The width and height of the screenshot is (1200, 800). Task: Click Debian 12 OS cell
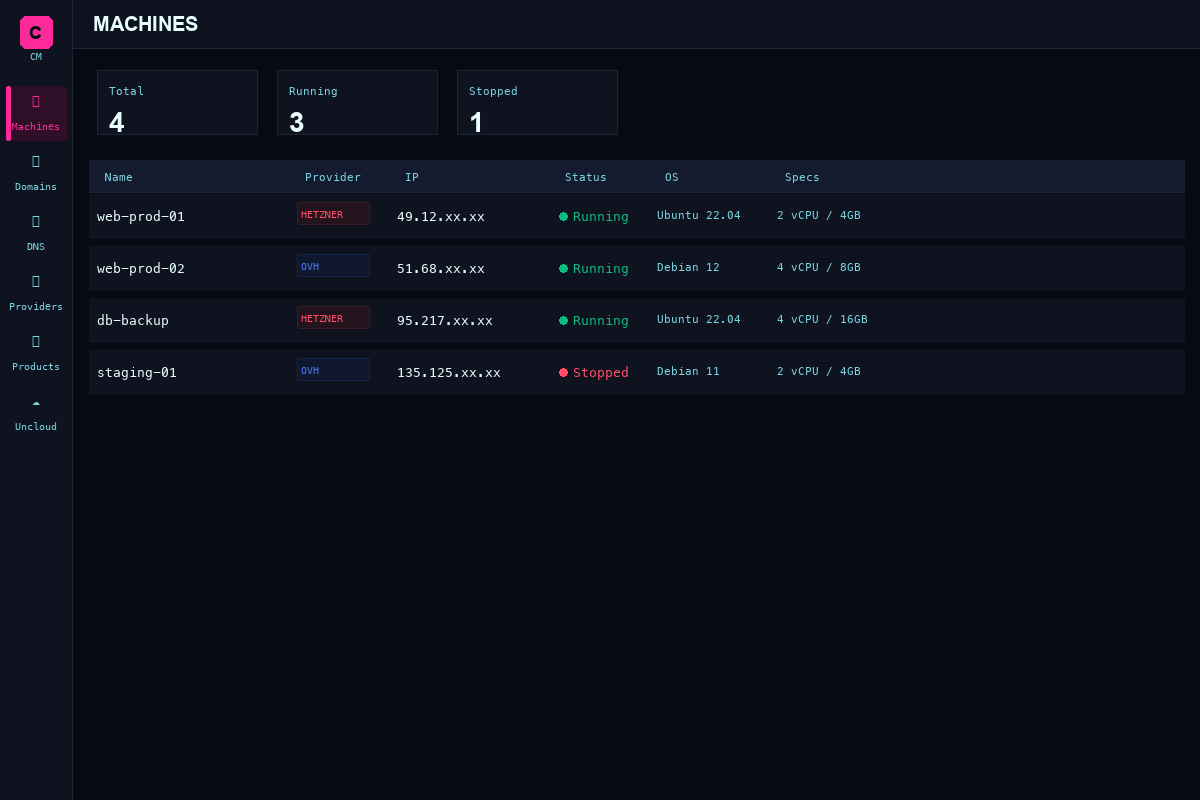688,267
